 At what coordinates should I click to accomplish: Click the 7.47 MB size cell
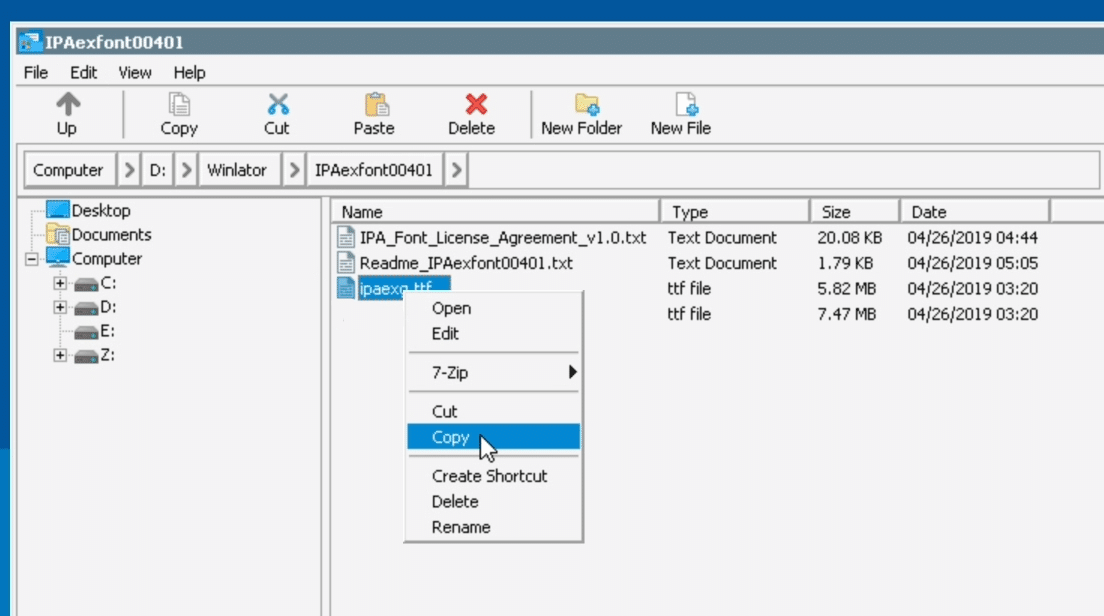pyautogui.click(x=847, y=313)
